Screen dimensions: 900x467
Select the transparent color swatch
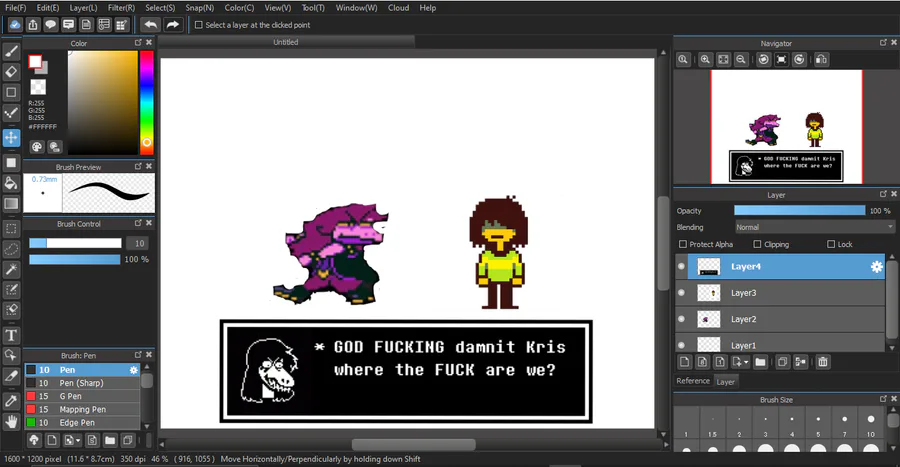point(38,87)
